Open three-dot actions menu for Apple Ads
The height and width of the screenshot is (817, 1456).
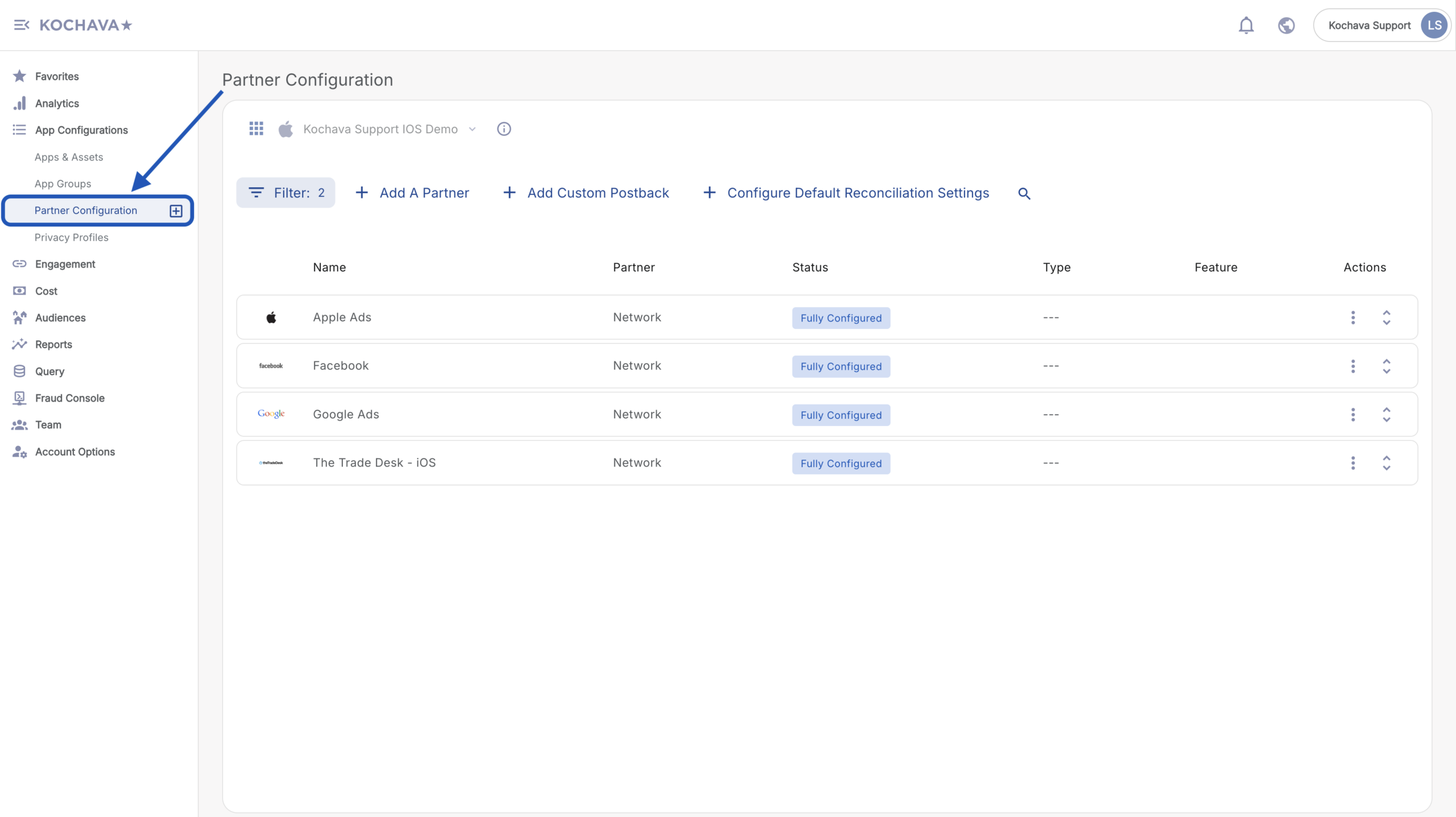[x=1353, y=317]
